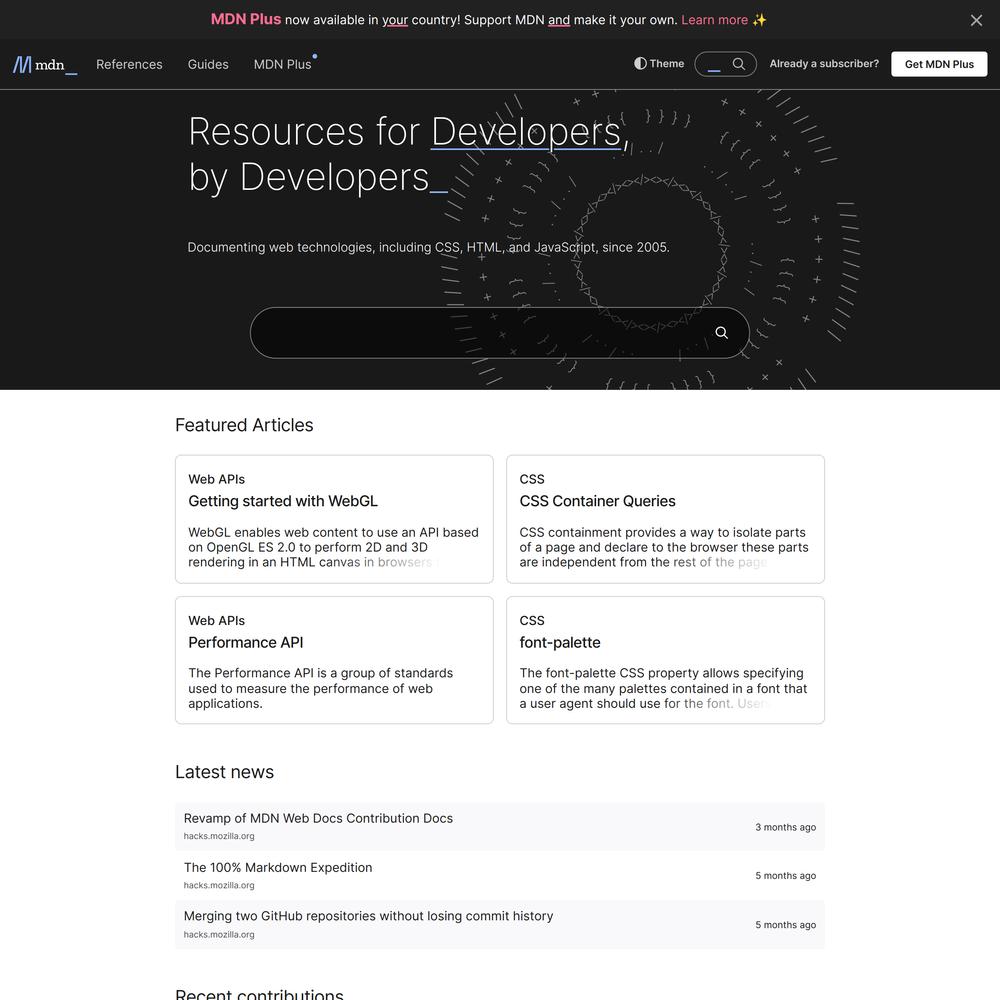Open the Getting started with WebGL article
The height and width of the screenshot is (1000, 1000).
(283, 501)
